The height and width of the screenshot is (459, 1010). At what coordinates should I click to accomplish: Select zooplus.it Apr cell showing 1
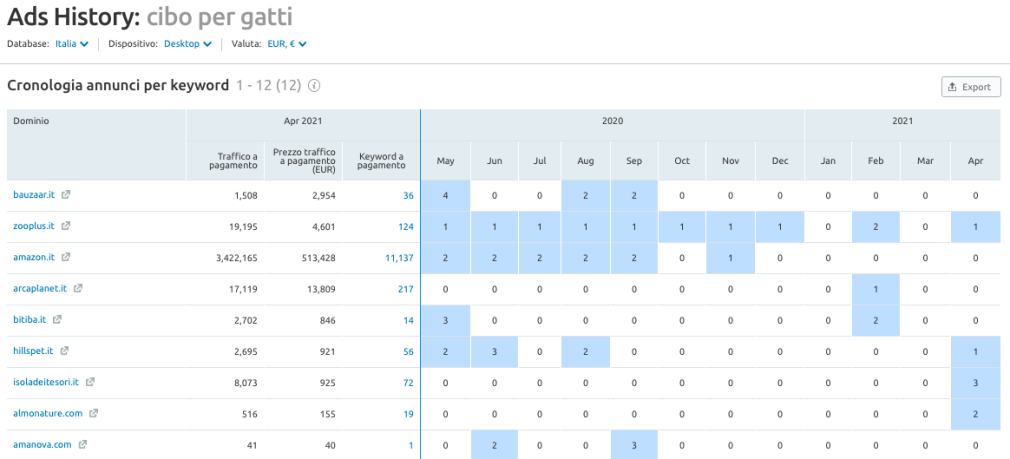click(975, 226)
